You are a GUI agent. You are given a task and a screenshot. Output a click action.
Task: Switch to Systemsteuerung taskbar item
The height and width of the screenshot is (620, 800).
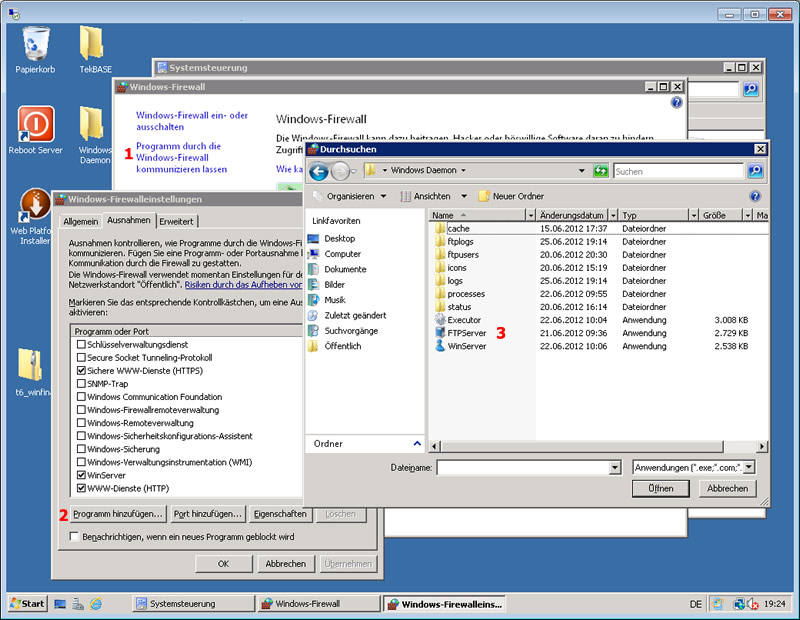(193, 604)
